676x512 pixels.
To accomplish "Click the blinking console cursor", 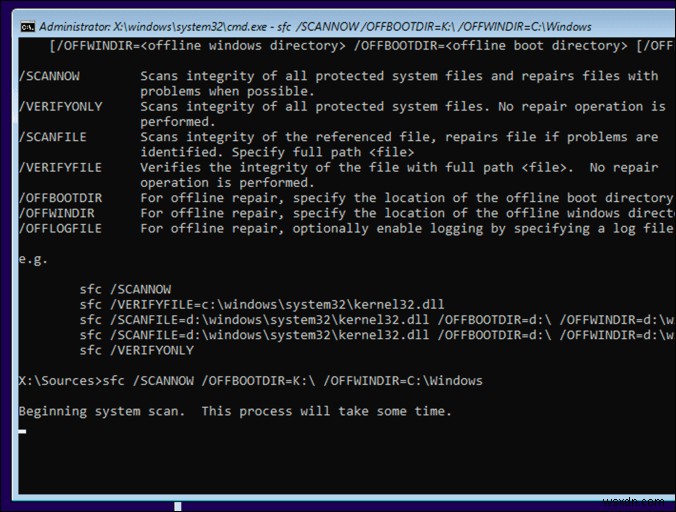I will point(22,431).
